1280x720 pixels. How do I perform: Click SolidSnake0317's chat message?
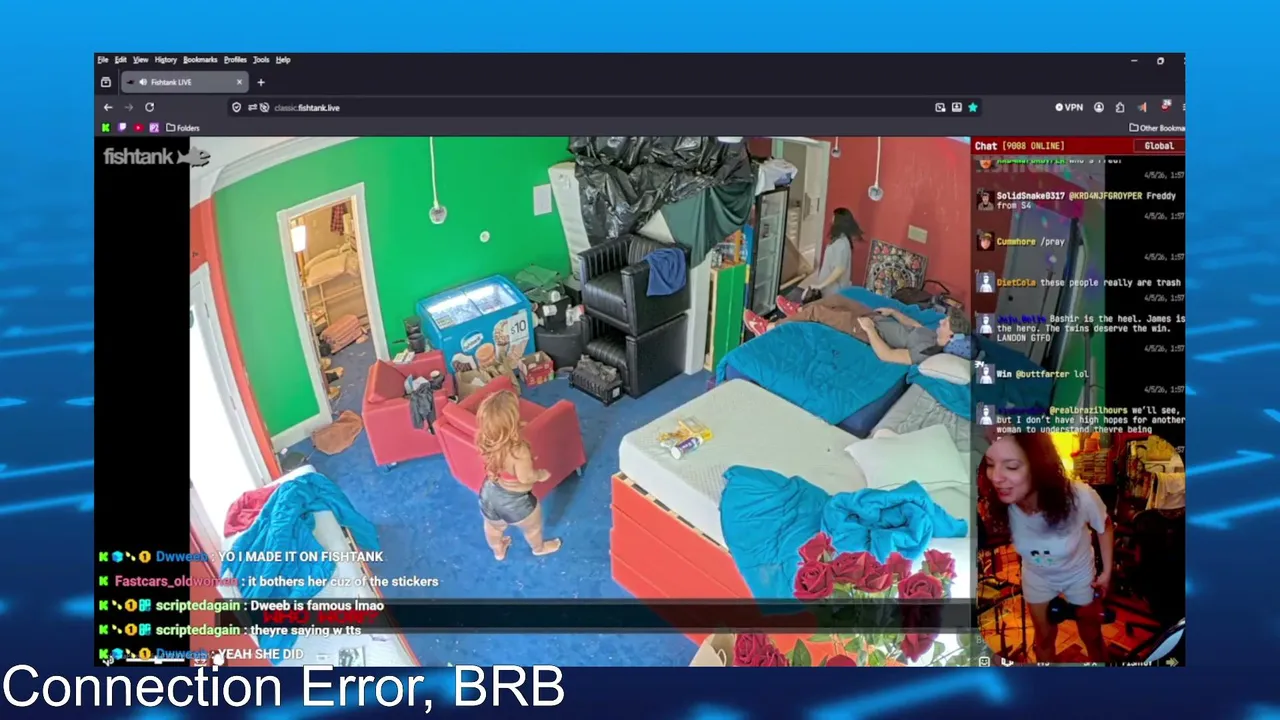(x=1080, y=201)
